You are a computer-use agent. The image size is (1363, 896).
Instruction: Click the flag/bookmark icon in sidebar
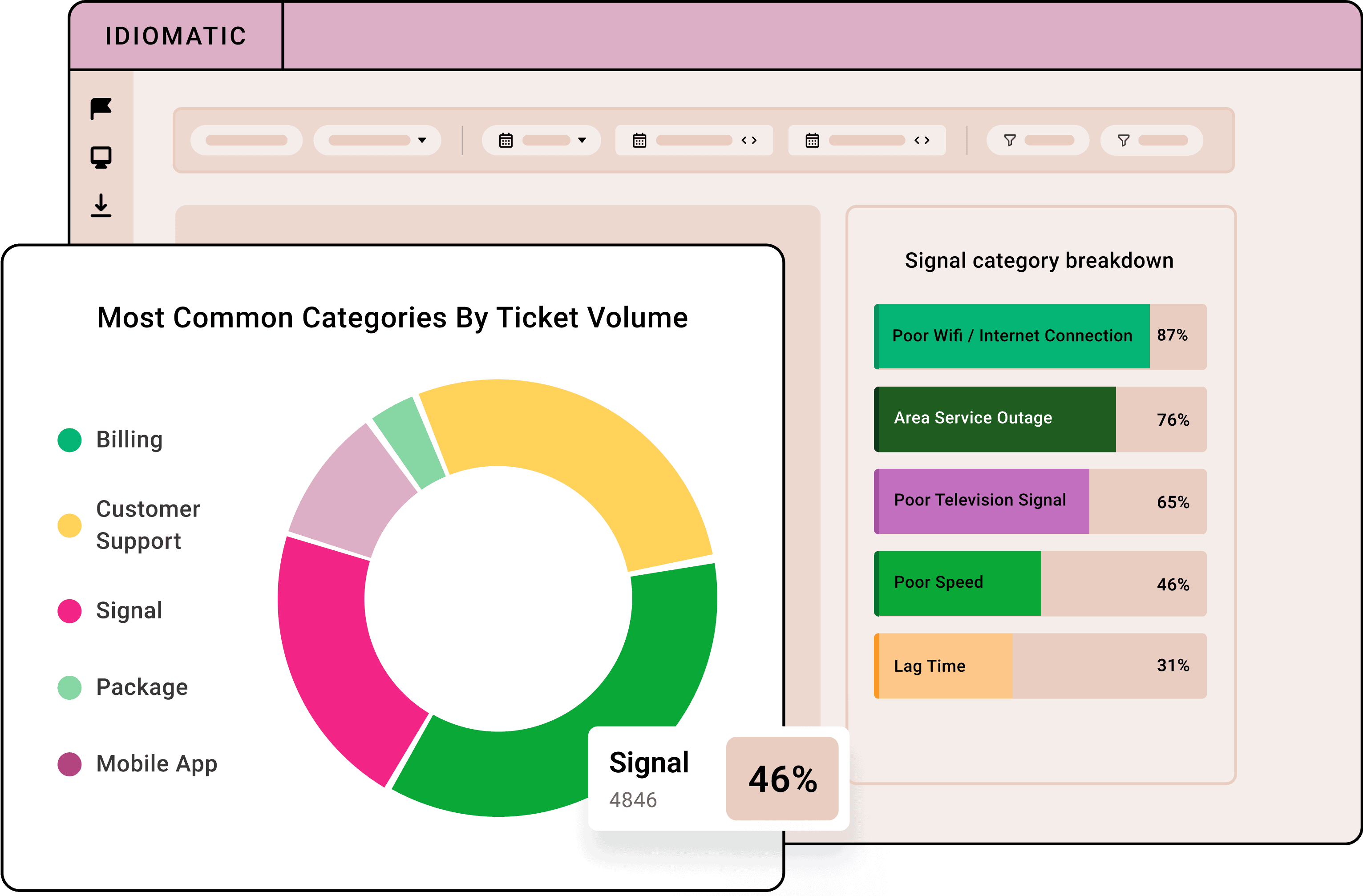[x=102, y=109]
